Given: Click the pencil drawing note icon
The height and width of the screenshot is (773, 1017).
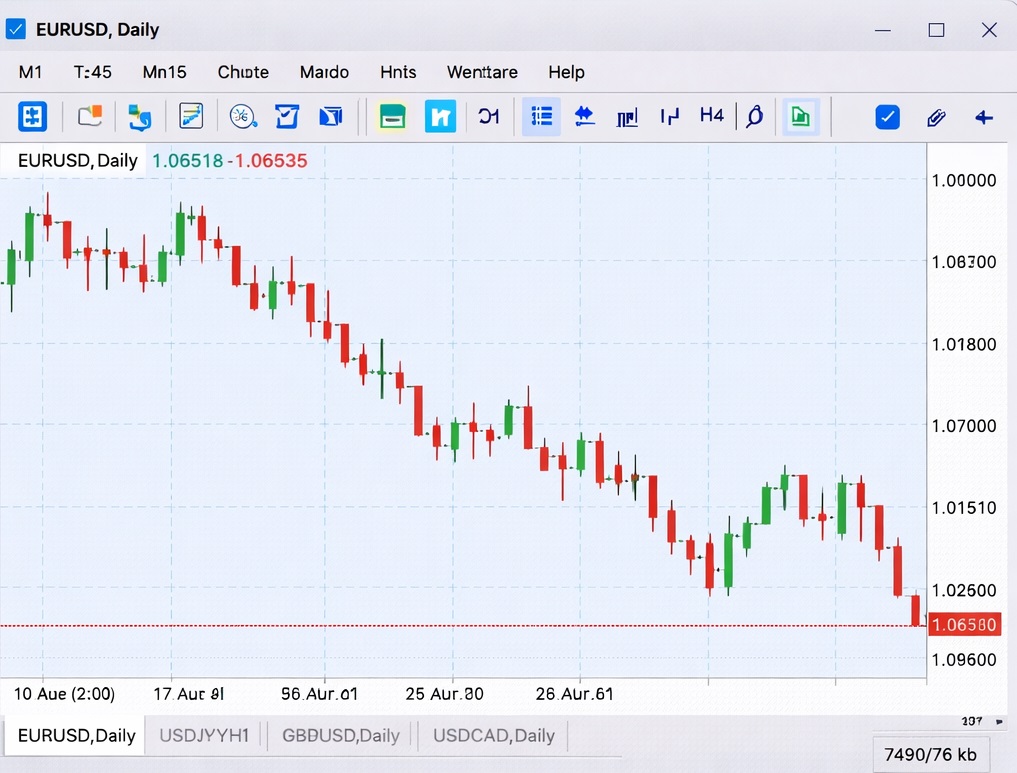Looking at the screenshot, I should click(191, 117).
